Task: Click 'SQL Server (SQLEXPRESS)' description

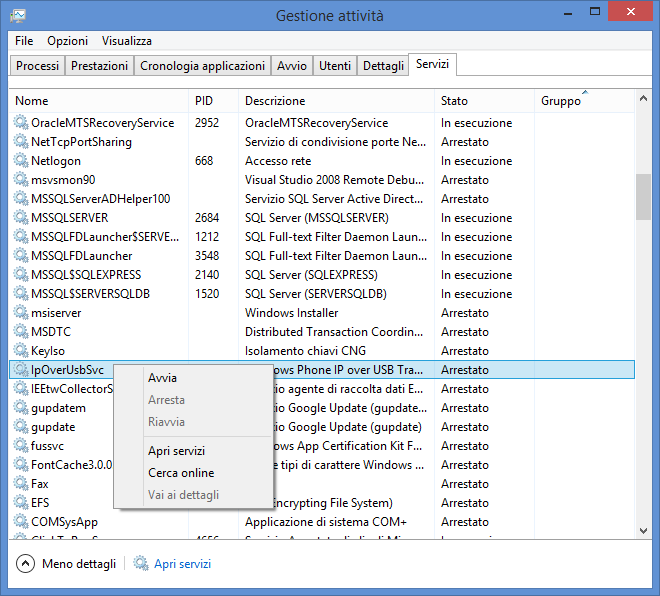Action: coord(311,274)
